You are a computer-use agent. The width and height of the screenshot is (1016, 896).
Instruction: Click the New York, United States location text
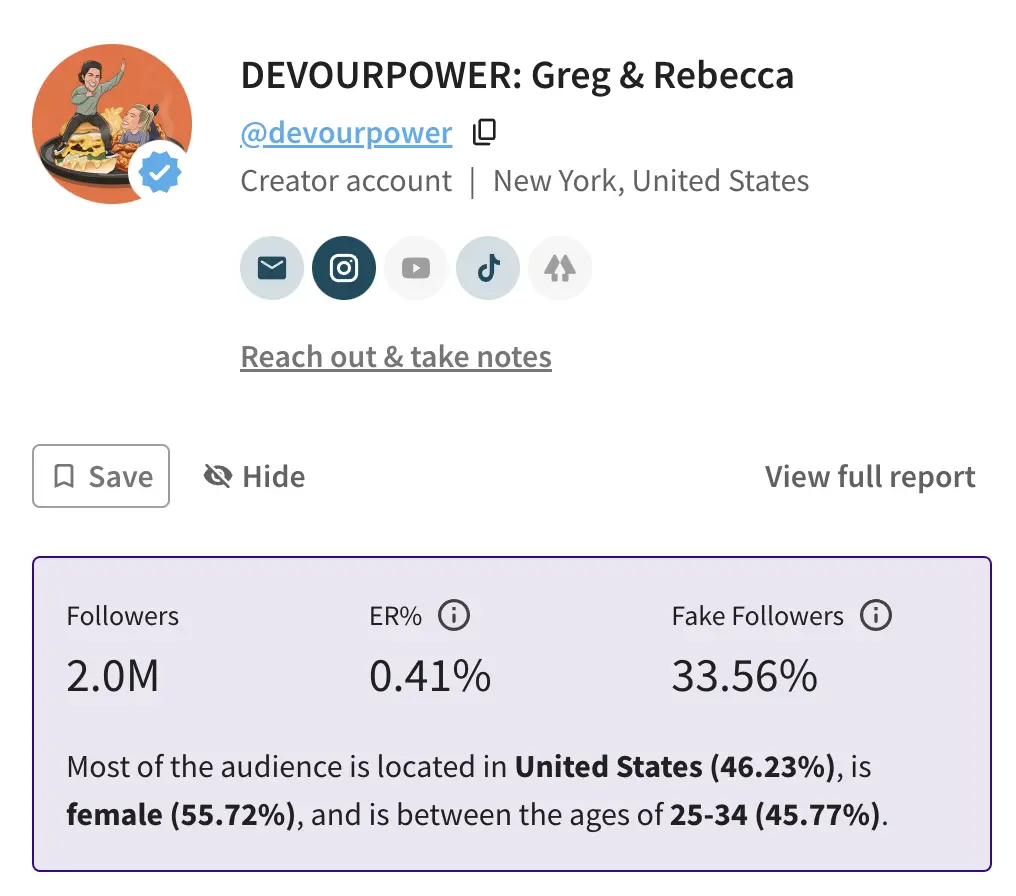point(650,180)
